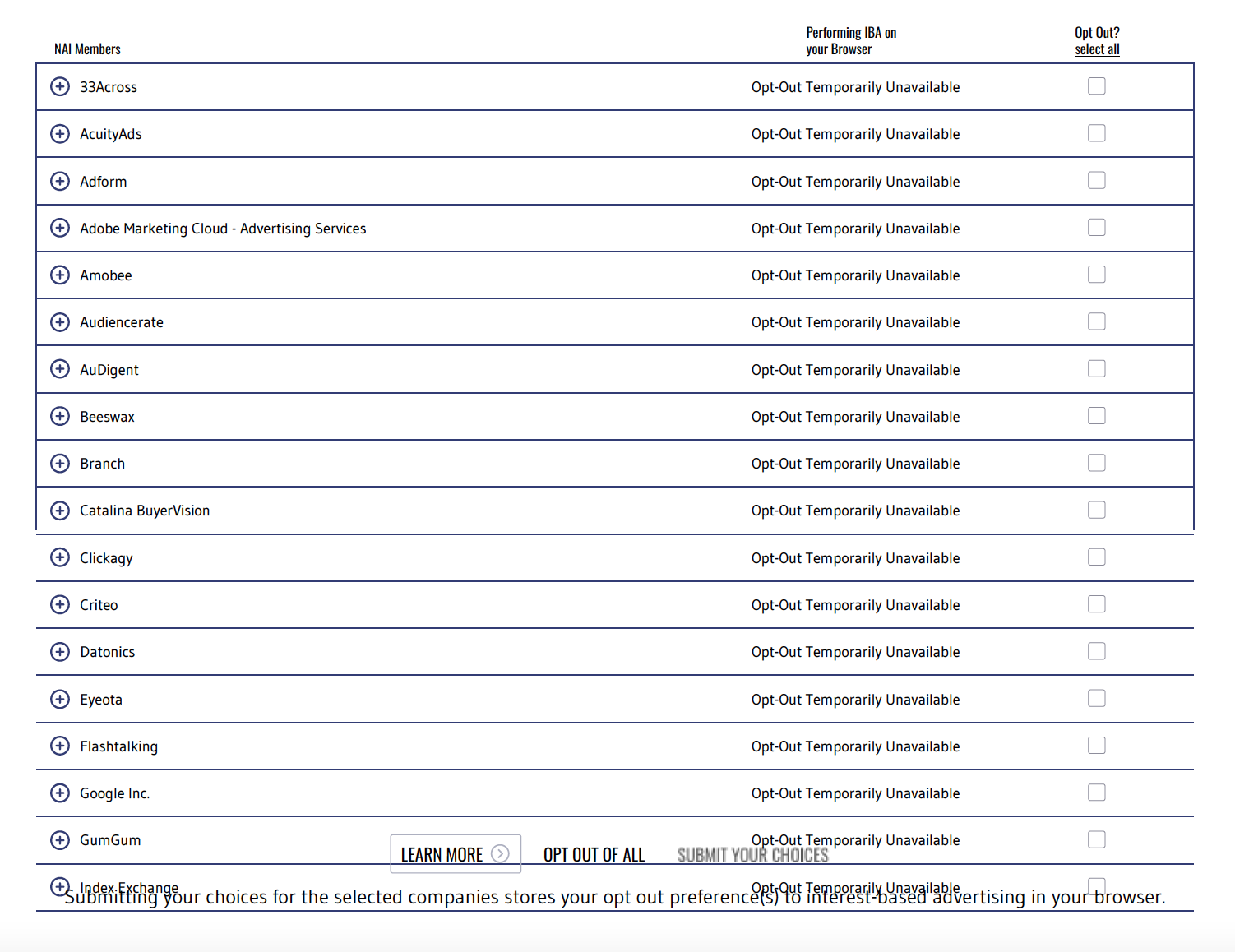
Task: Select the Datonics opt-out checkbox
Action: tap(1097, 651)
